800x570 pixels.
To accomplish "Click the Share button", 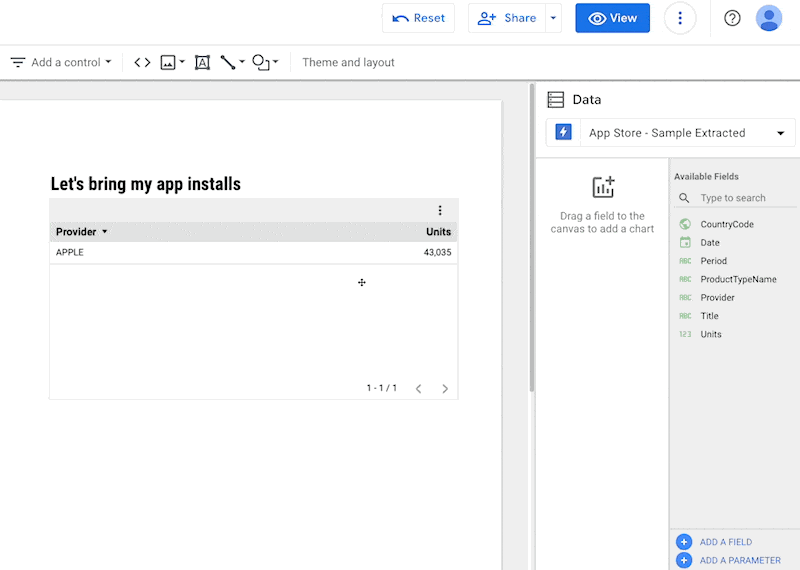I will [507, 18].
